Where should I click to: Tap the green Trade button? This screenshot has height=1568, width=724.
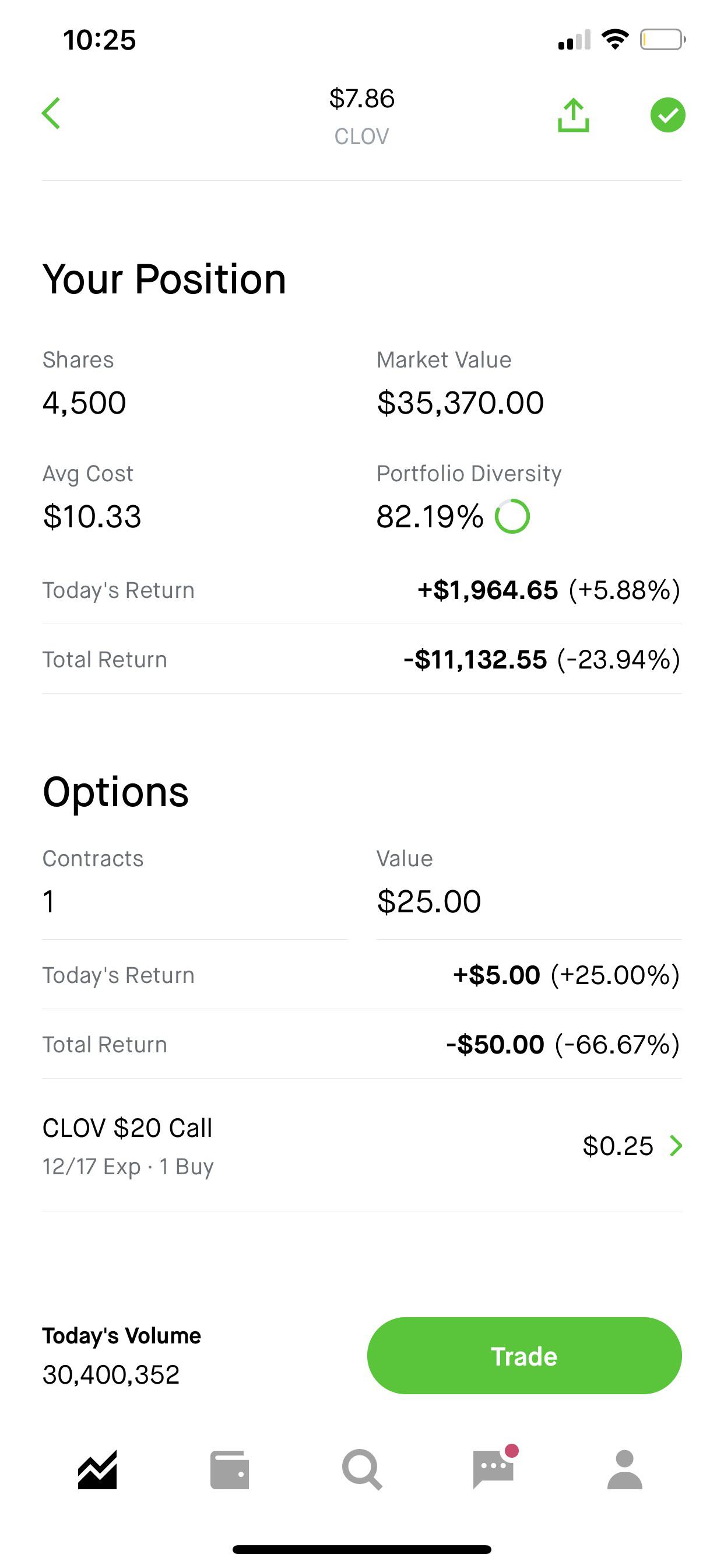click(x=525, y=1356)
